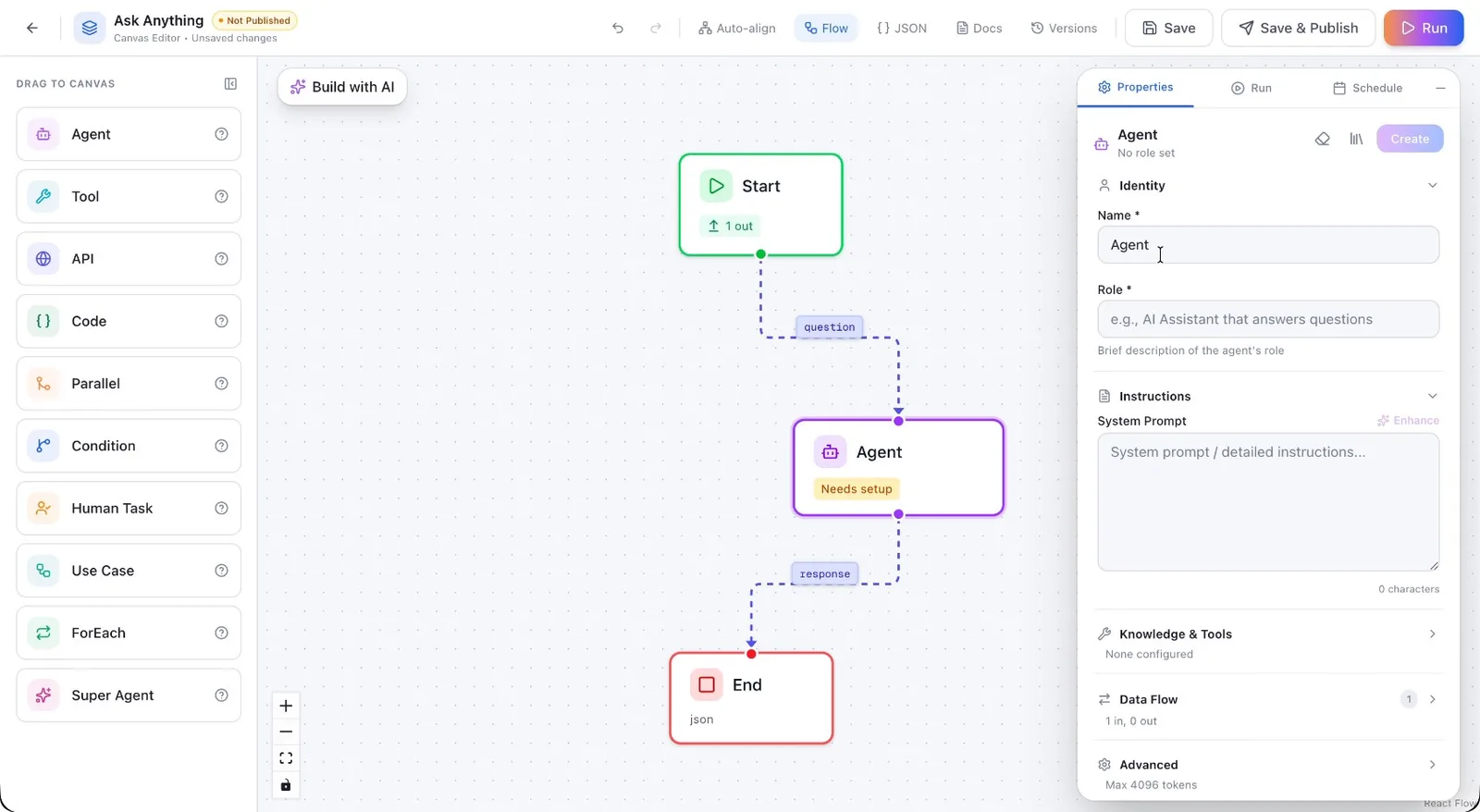Screen dimensions: 1480x812
Task: Zoom out of the canvas
Action: 286,732
